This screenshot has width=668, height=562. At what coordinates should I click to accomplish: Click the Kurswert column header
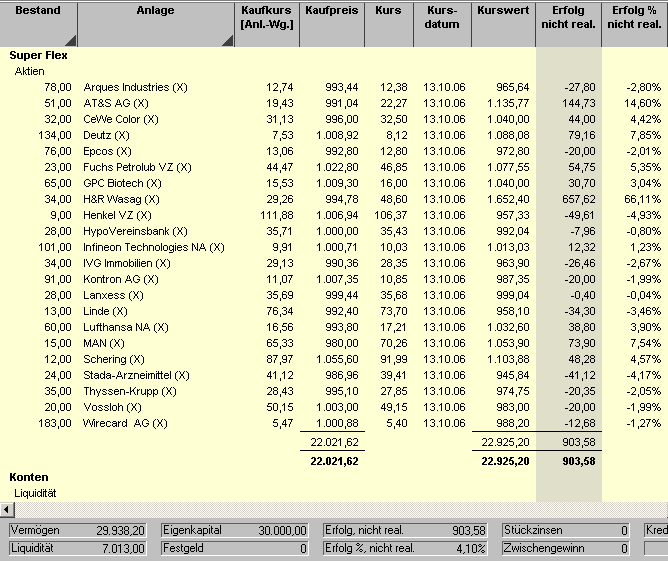pos(503,24)
